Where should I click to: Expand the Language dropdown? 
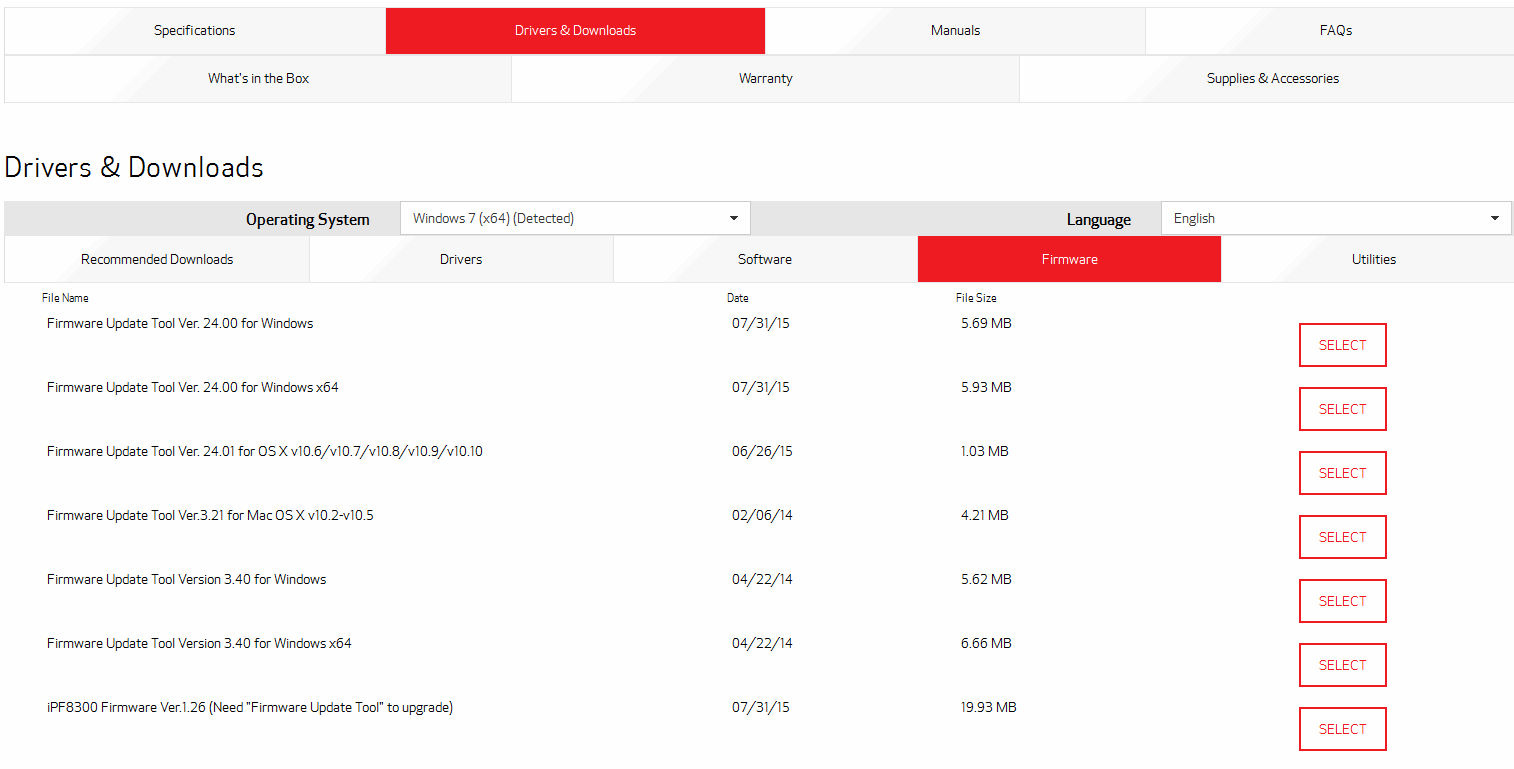tap(1336, 217)
